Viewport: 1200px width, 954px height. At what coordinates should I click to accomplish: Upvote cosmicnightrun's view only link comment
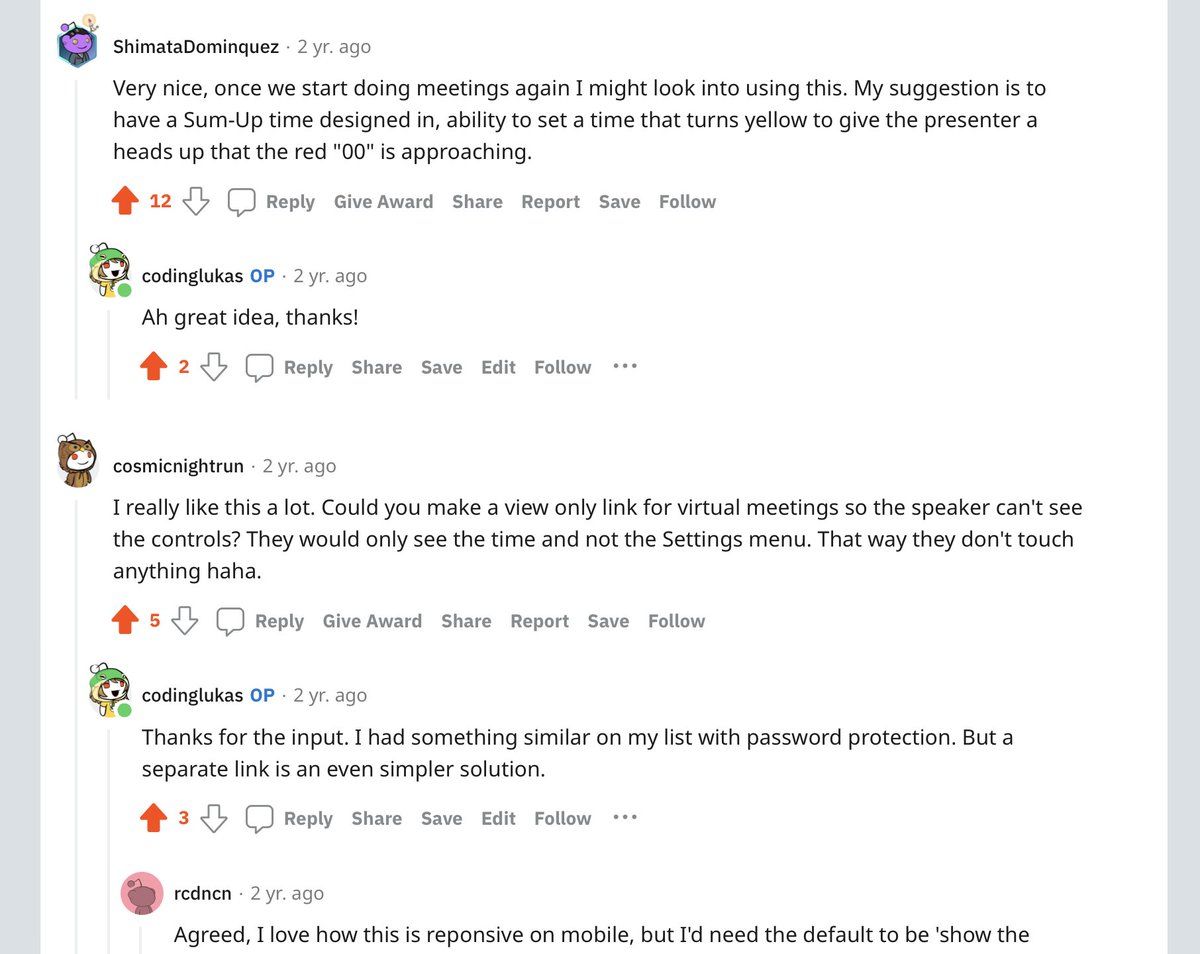pyautogui.click(x=125, y=621)
